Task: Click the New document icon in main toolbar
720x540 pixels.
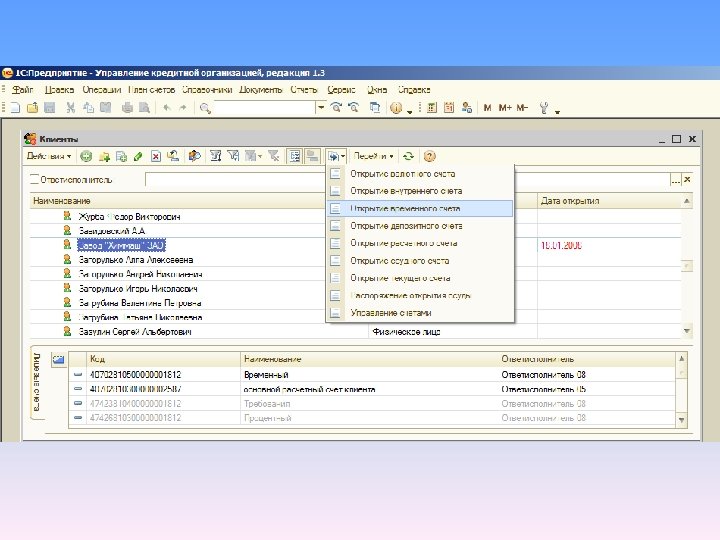Action: 15,107
